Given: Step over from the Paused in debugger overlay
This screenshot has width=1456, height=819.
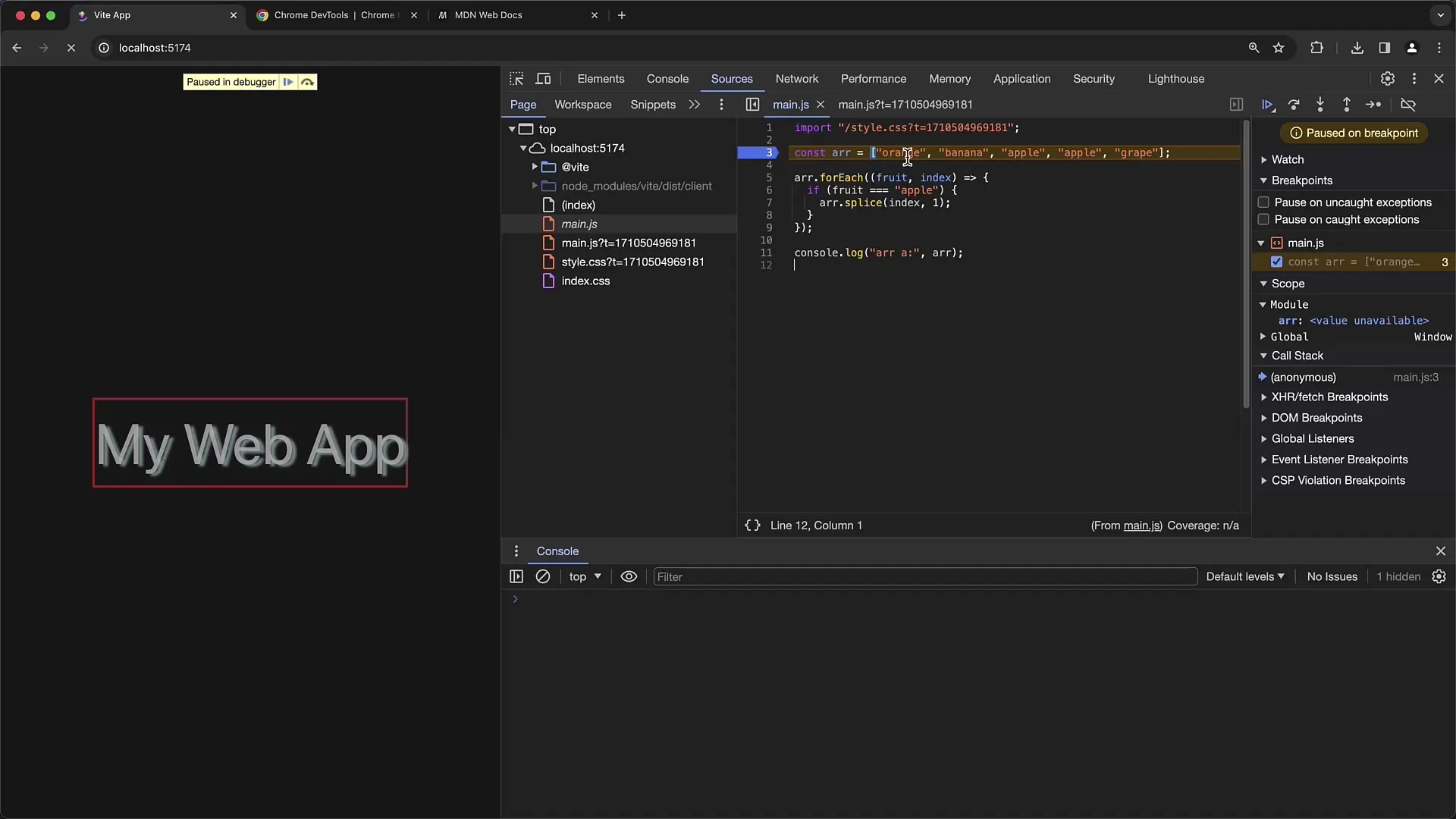Looking at the screenshot, I should pyautogui.click(x=307, y=82).
